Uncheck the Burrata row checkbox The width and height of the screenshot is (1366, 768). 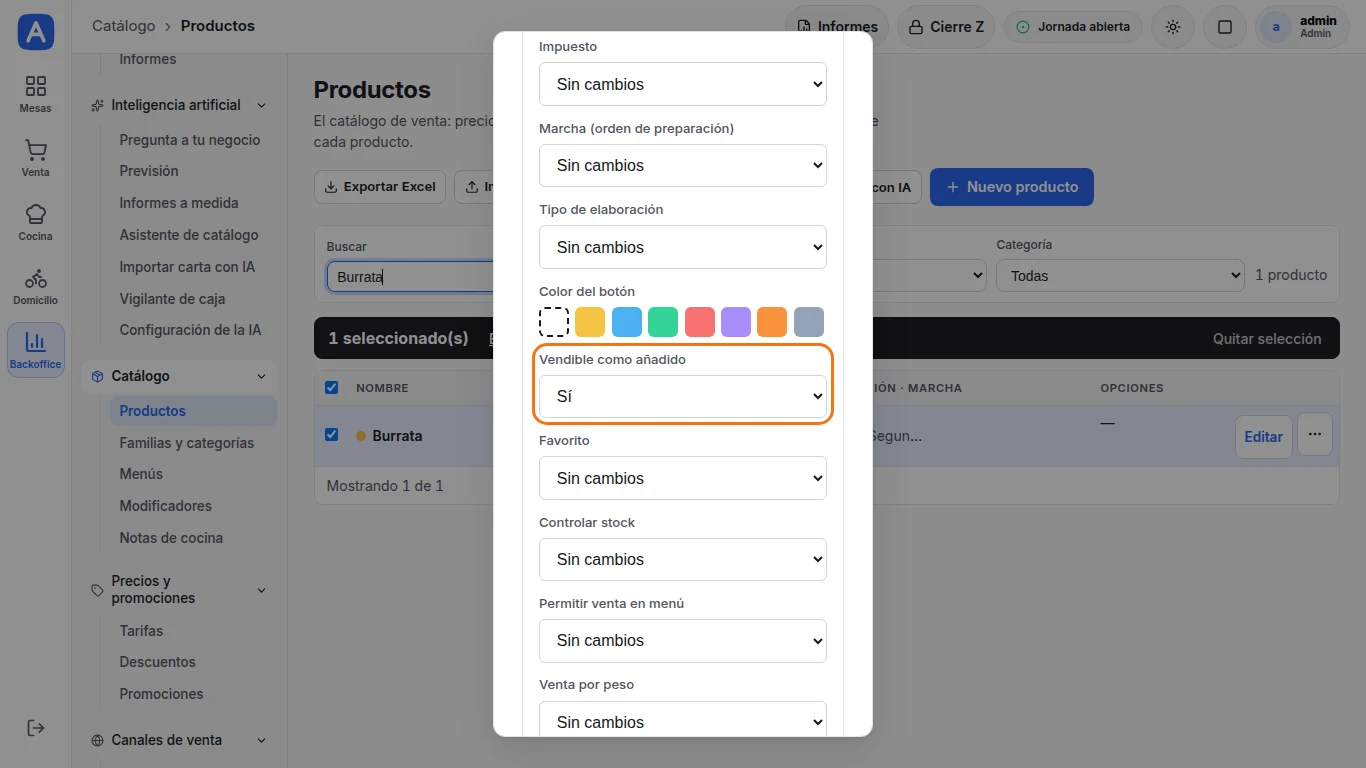[x=332, y=435]
